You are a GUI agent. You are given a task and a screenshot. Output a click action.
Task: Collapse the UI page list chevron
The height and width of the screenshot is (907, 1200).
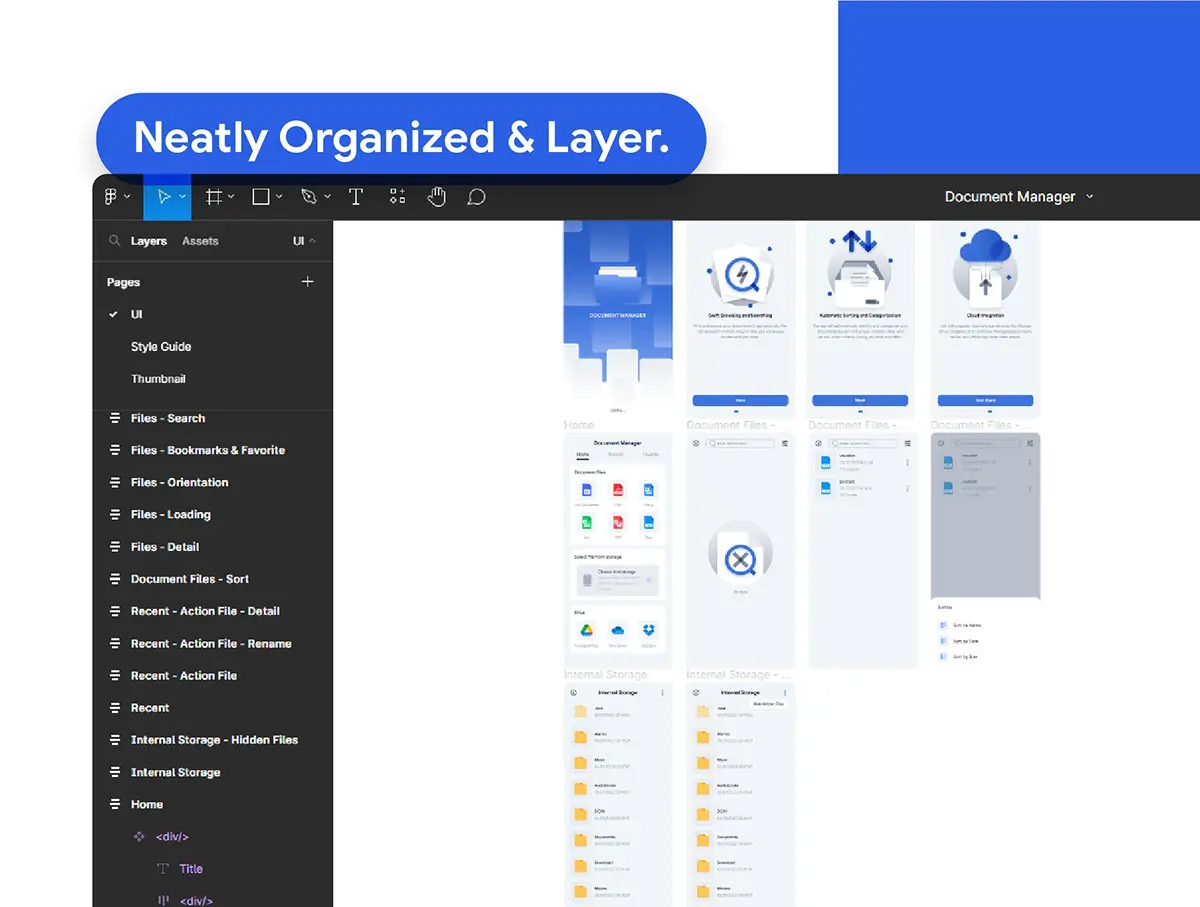[312, 241]
